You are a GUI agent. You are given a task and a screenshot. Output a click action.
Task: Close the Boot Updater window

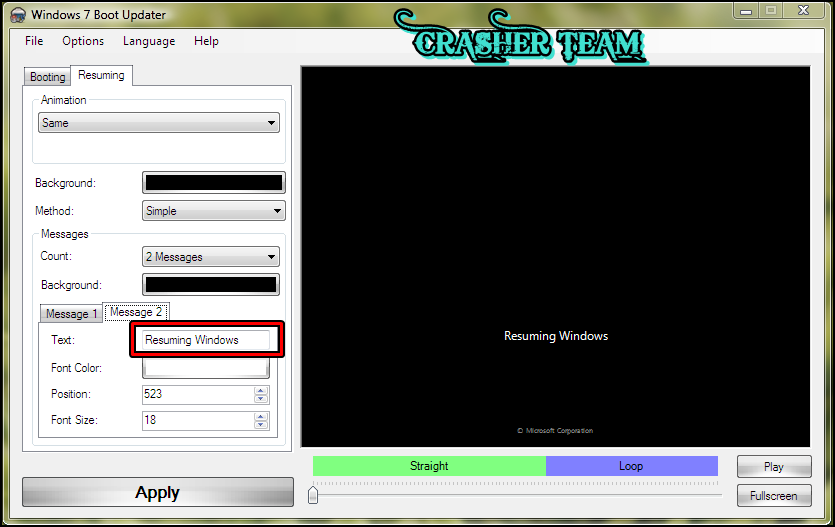804,11
